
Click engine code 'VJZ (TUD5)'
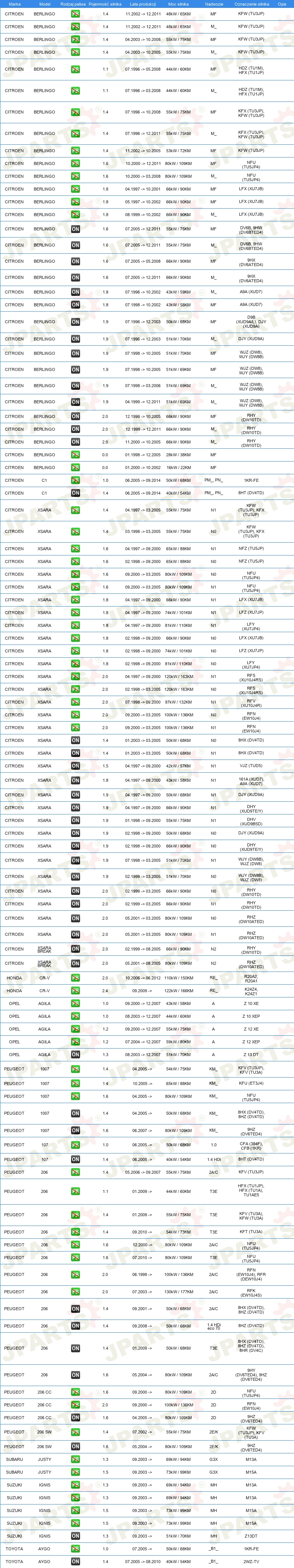point(252,766)
